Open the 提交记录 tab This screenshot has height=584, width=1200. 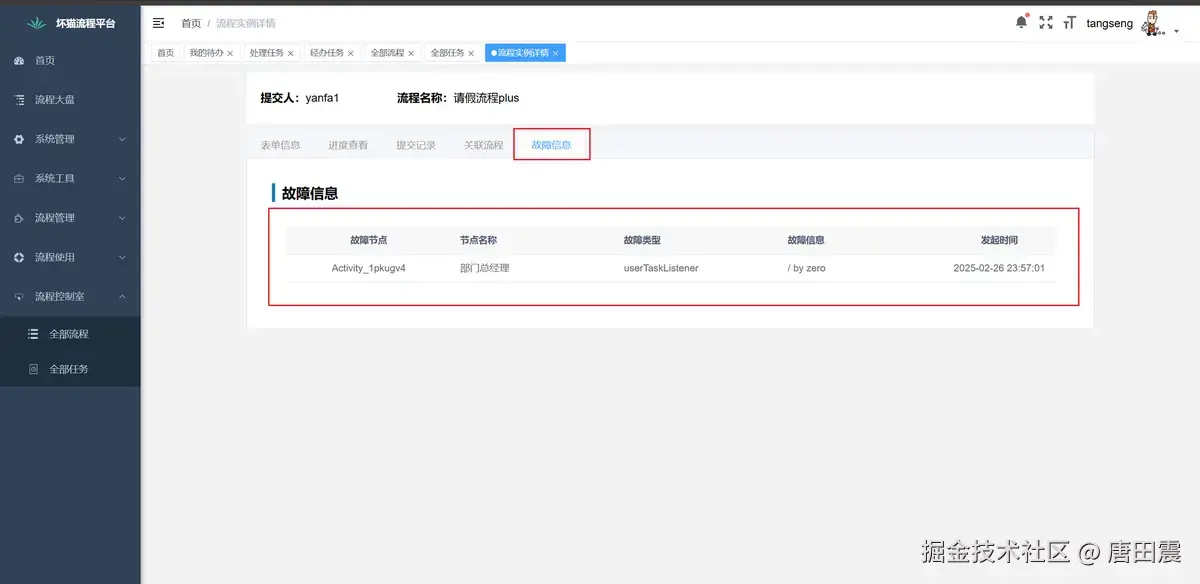click(416, 145)
